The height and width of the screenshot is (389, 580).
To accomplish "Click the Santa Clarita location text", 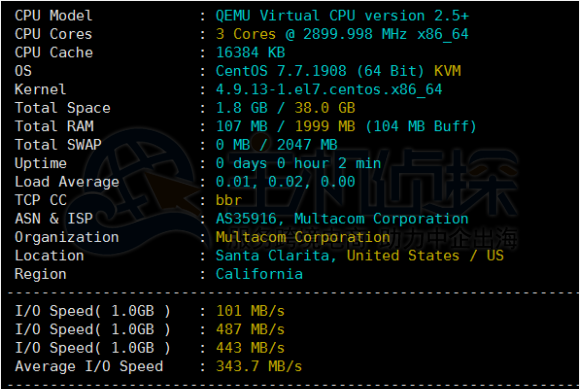I will (272, 256).
